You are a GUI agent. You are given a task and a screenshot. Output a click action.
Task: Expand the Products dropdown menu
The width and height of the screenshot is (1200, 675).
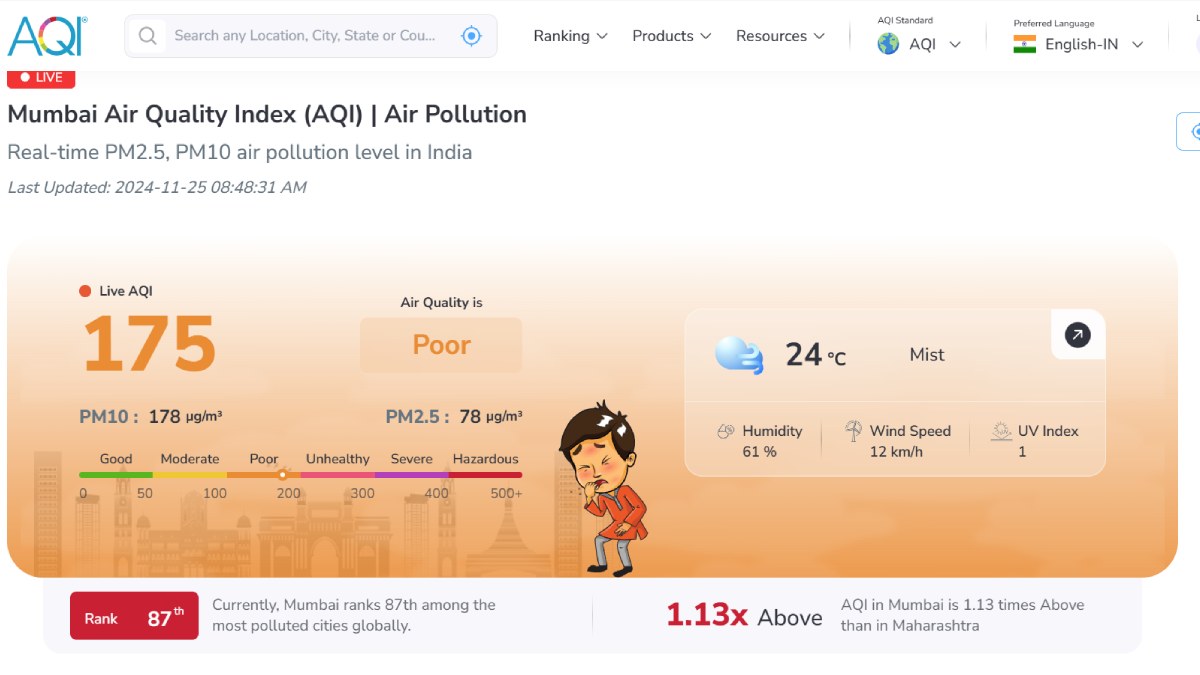(671, 36)
